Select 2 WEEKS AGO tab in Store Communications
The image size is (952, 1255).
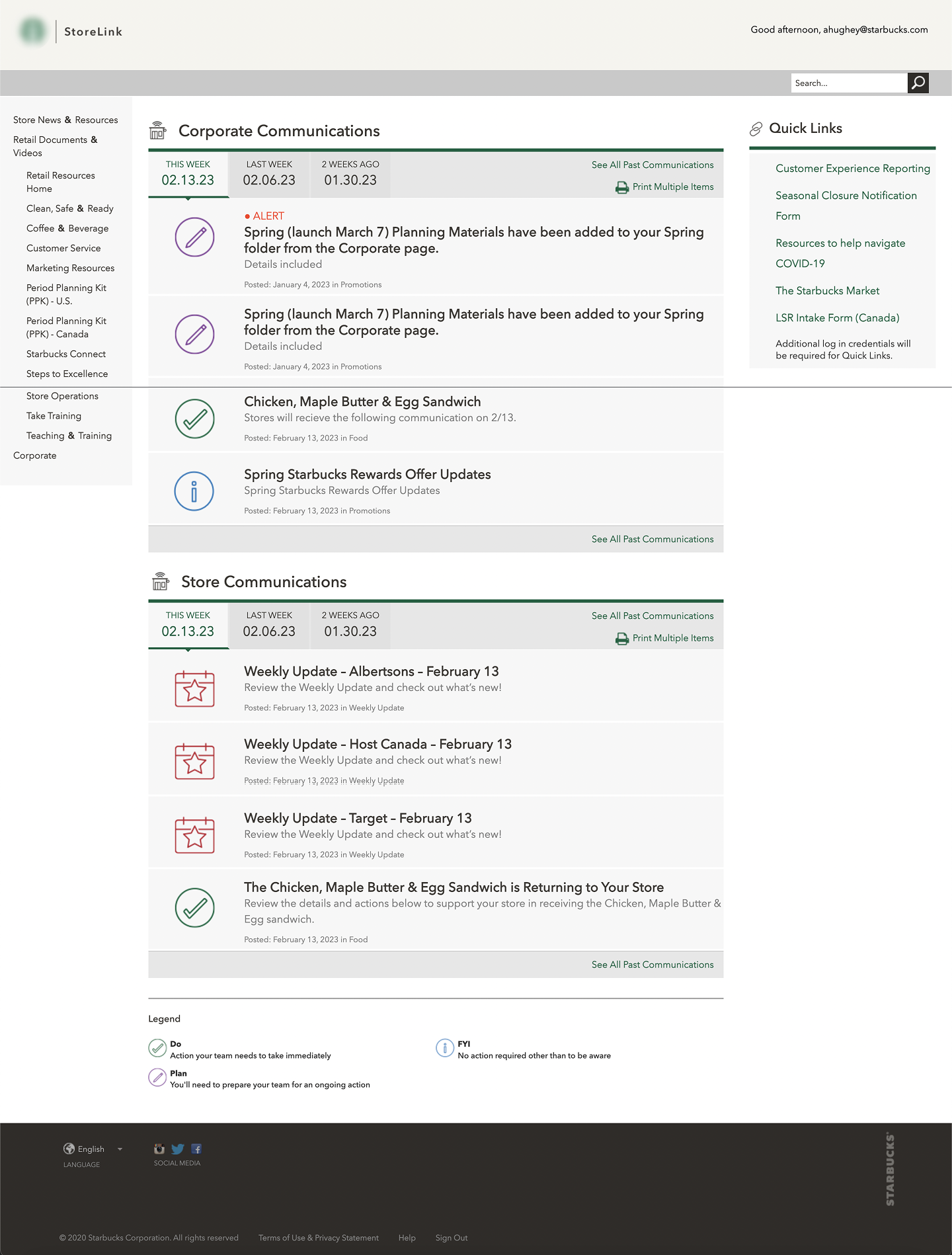(x=350, y=626)
